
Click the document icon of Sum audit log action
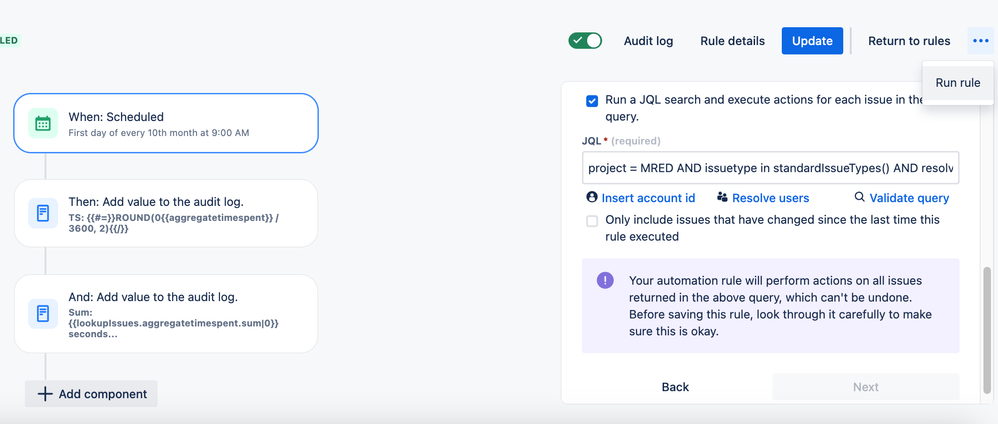[x=43, y=313]
